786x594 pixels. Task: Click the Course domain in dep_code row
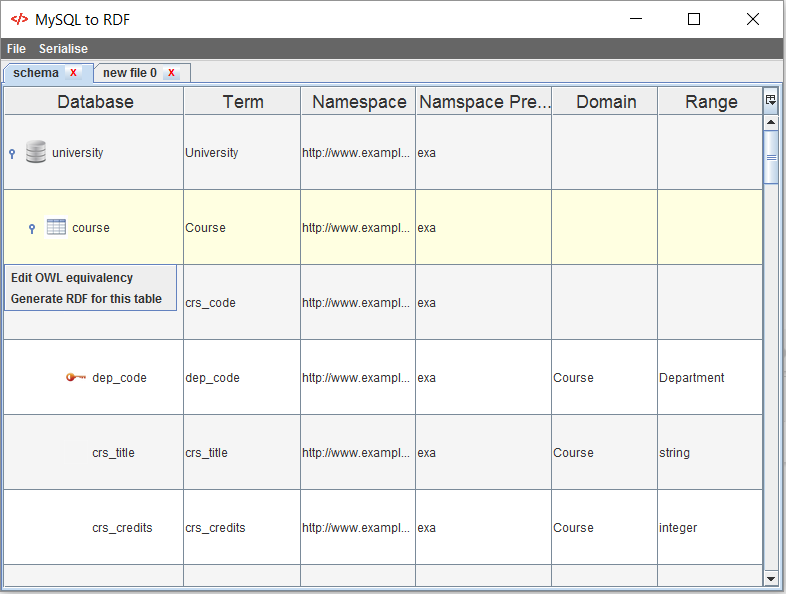coord(605,377)
